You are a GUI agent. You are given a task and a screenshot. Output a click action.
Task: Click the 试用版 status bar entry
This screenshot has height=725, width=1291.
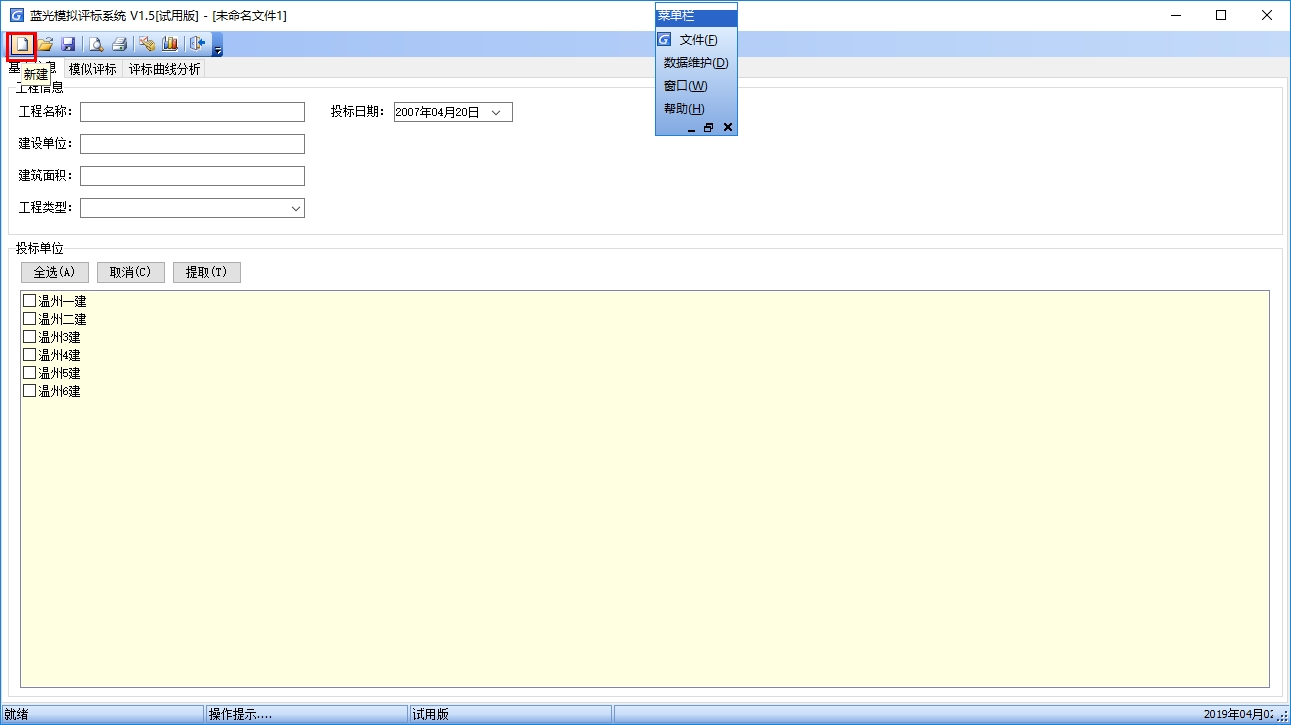pyautogui.click(x=431, y=714)
